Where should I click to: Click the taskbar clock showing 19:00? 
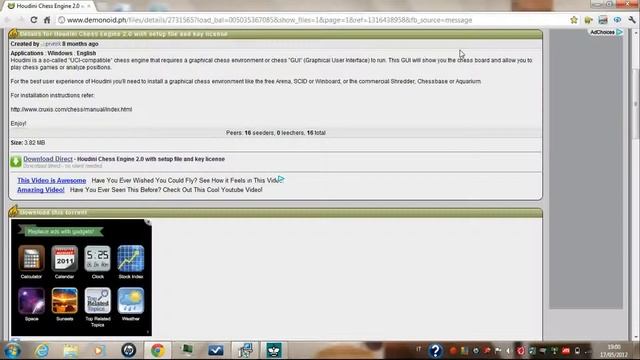click(x=614, y=351)
